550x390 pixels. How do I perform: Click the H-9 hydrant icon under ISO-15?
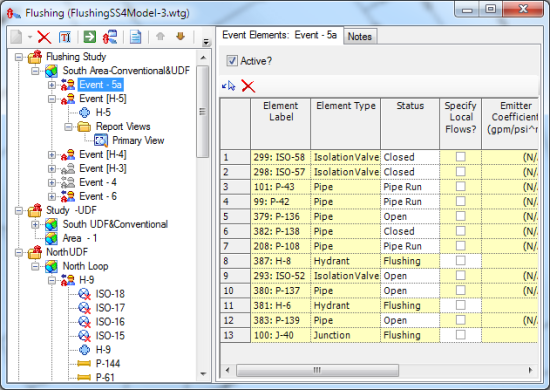tap(85, 350)
